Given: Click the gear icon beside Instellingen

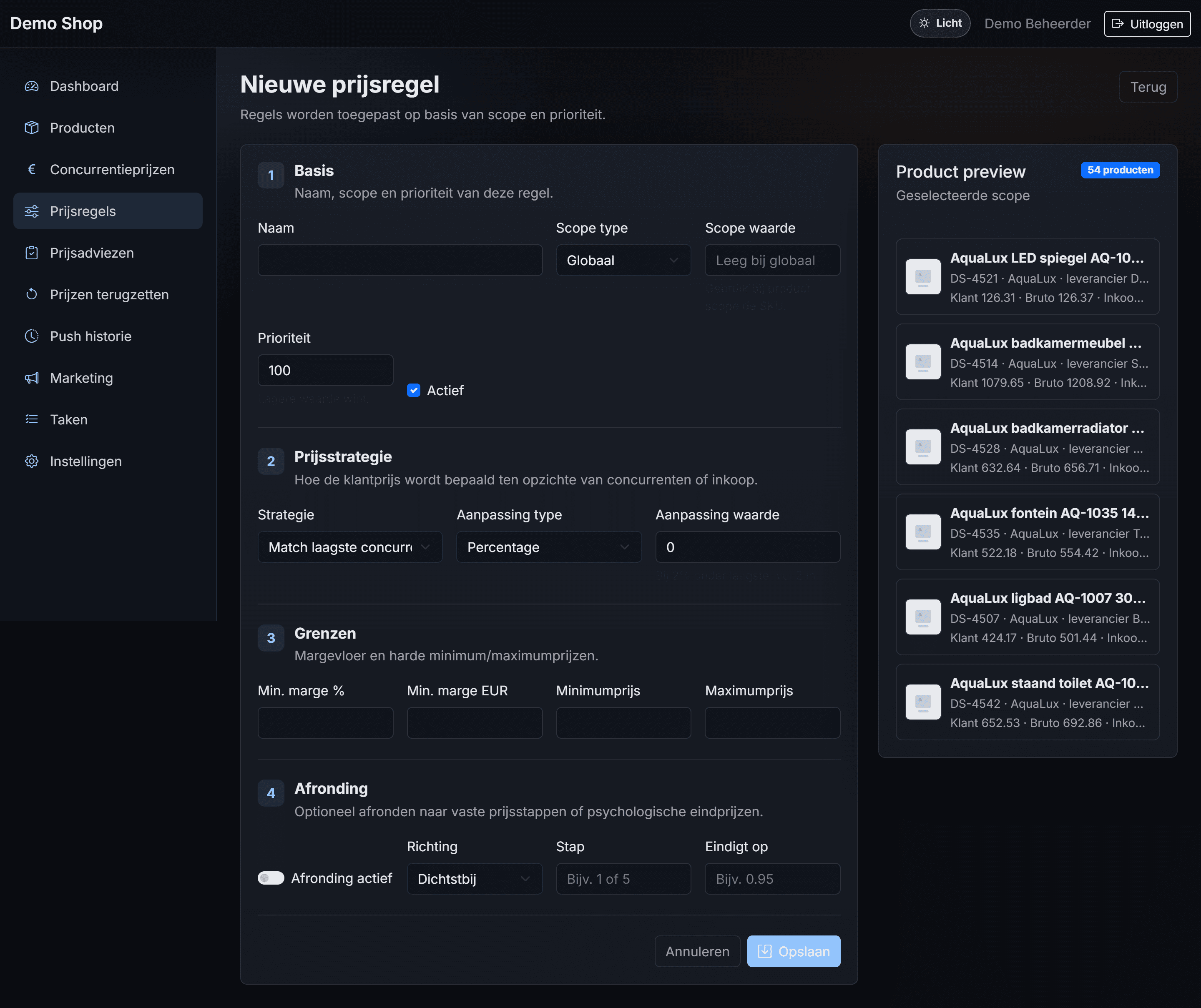Looking at the screenshot, I should click(31, 462).
